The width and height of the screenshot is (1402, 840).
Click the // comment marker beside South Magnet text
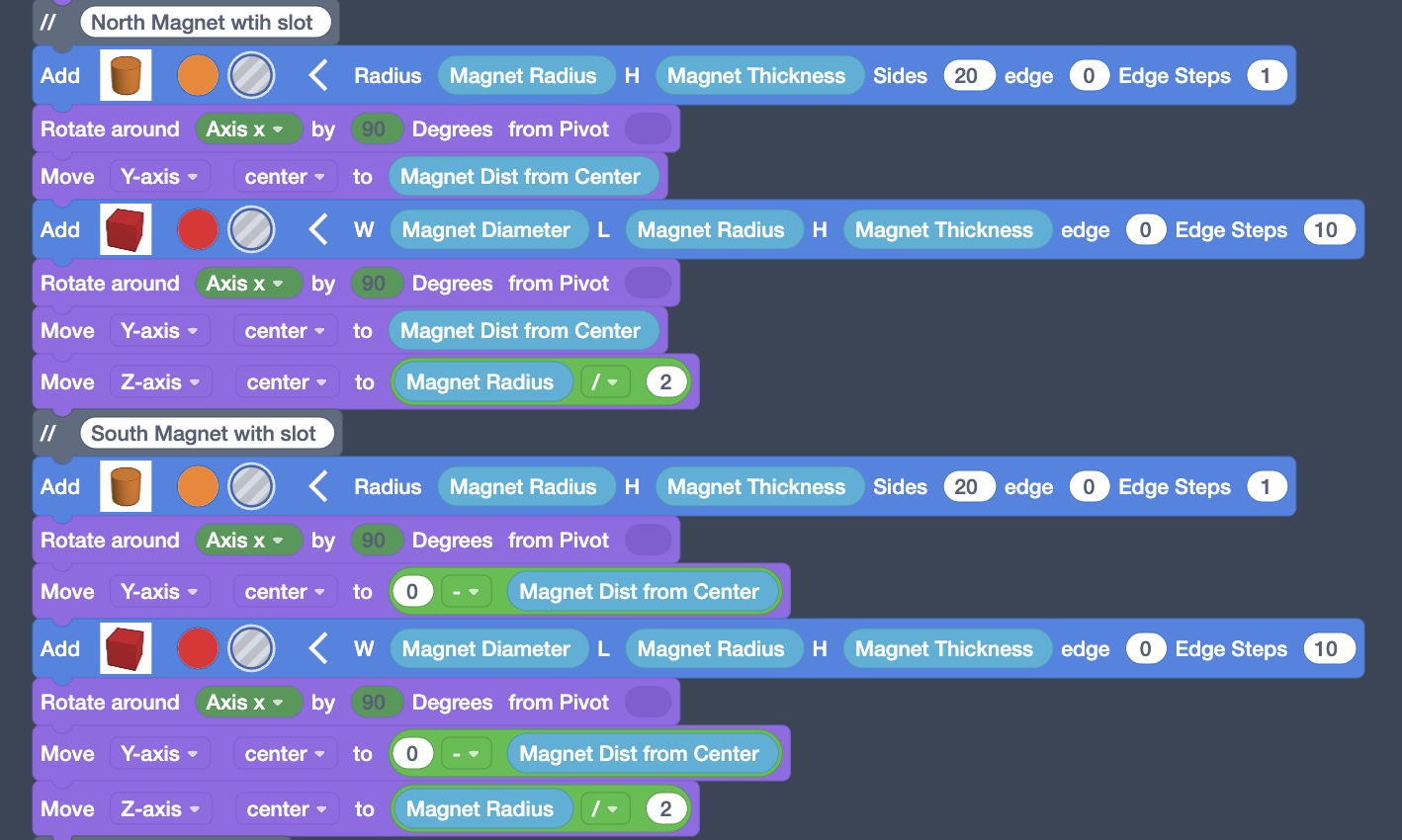pyautogui.click(x=48, y=434)
